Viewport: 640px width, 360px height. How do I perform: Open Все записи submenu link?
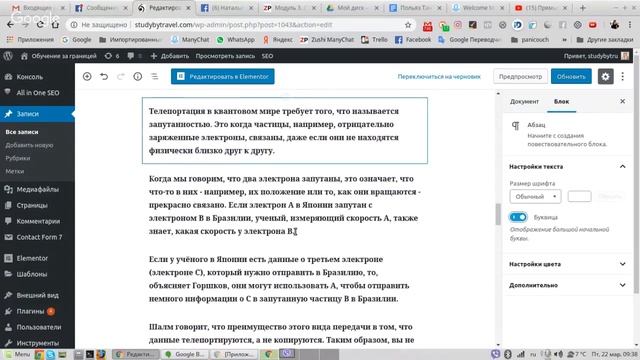[22, 132]
